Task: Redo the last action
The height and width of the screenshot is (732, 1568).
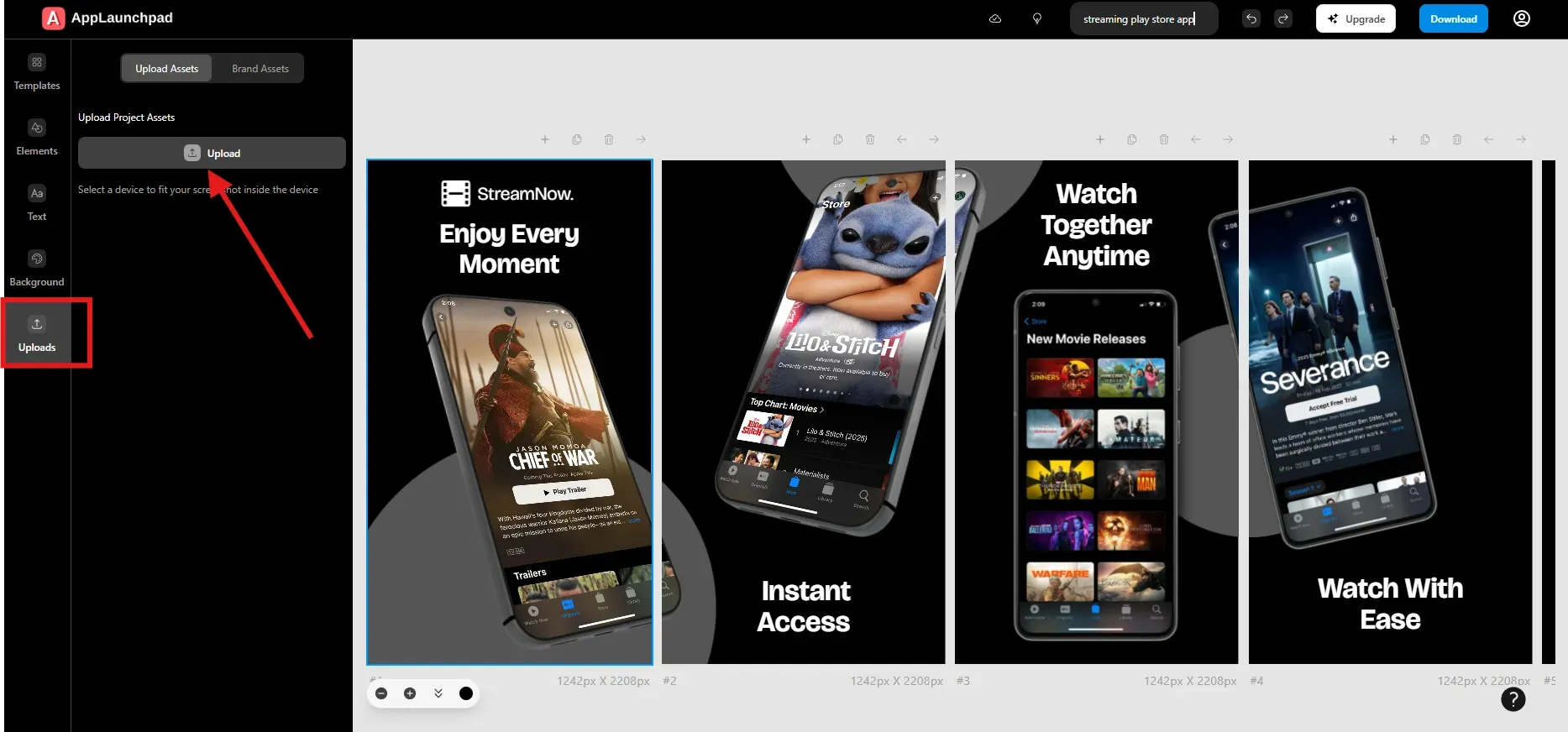Action: tap(1283, 18)
